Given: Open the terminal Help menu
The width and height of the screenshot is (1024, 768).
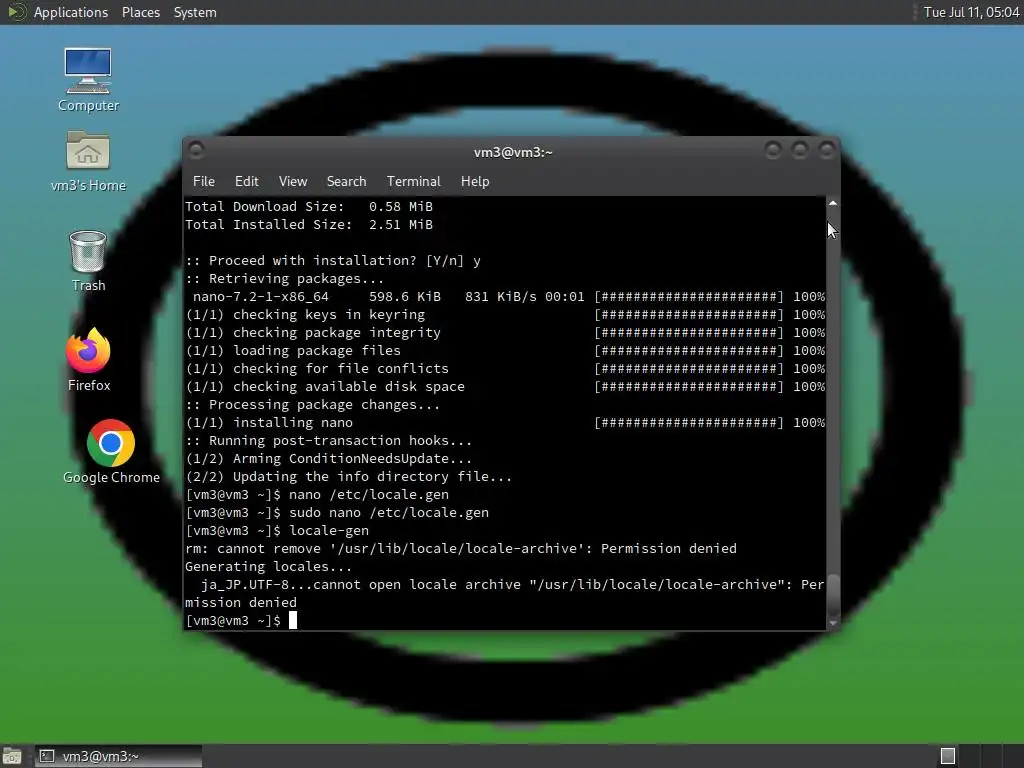Looking at the screenshot, I should point(475,181).
